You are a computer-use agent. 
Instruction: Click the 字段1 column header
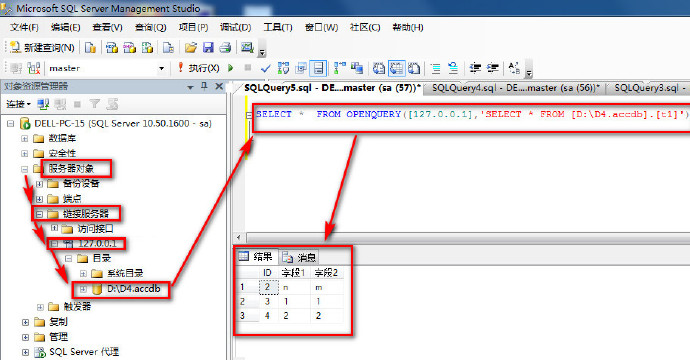pos(294,273)
